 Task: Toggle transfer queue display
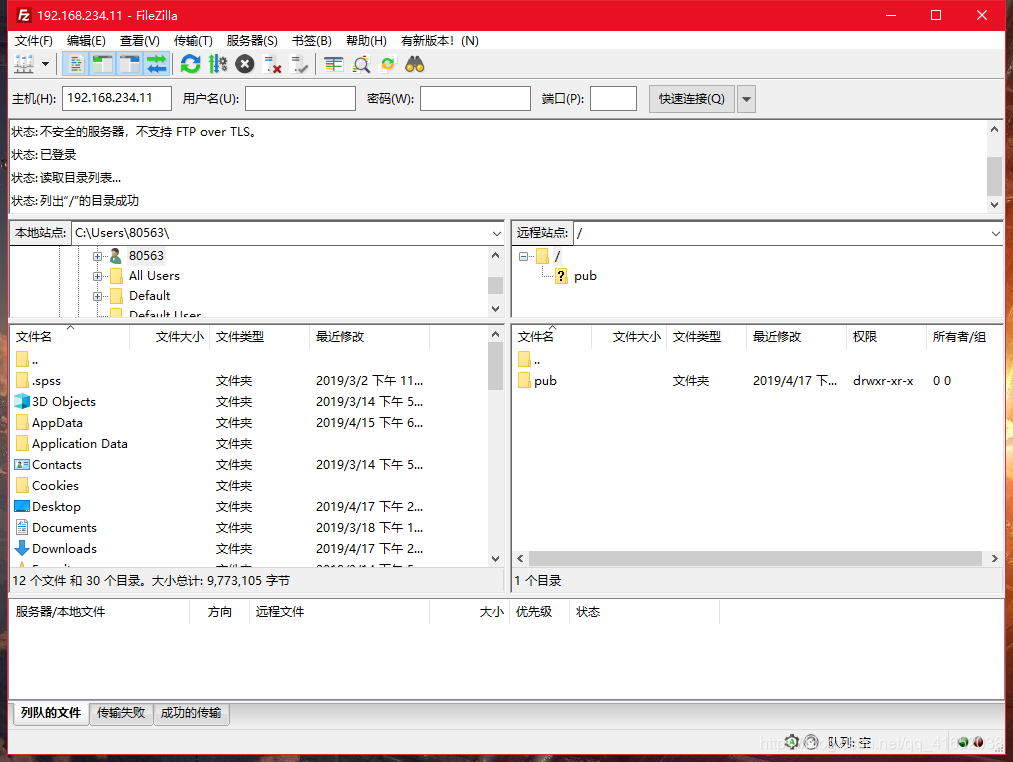tap(157, 64)
